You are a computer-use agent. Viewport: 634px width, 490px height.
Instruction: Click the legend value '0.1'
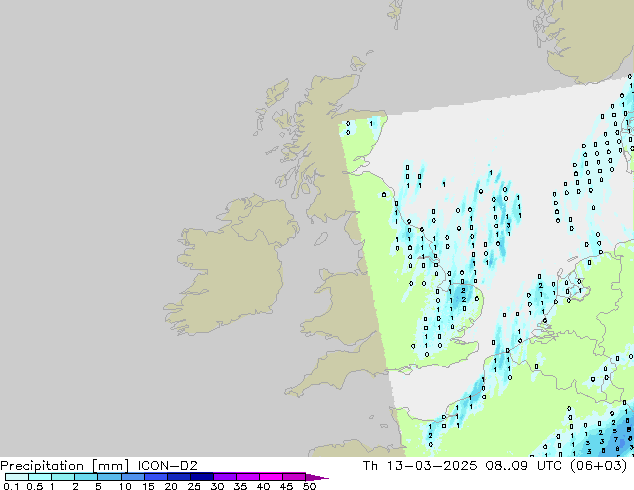point(11,486)
